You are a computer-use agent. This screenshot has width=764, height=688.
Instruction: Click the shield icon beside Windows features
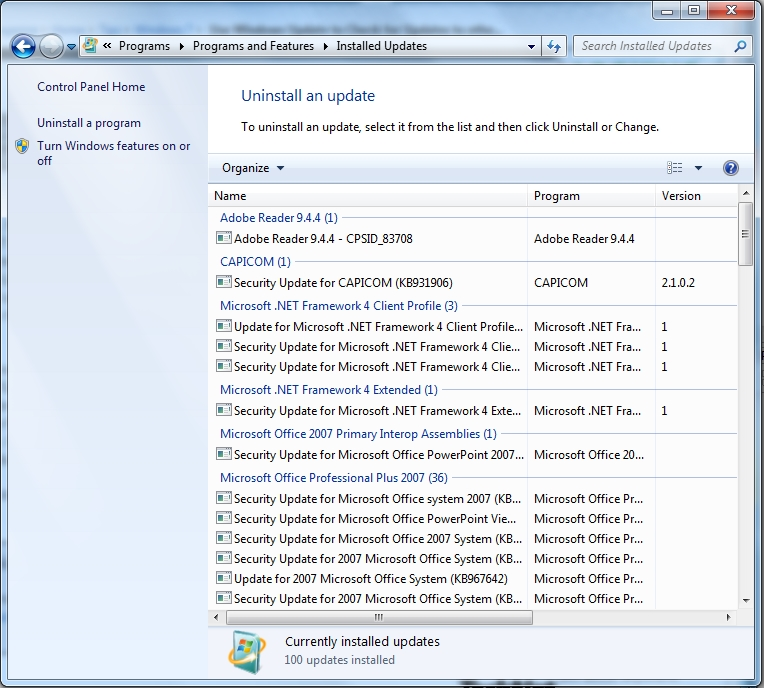click(x=22, y=146)
